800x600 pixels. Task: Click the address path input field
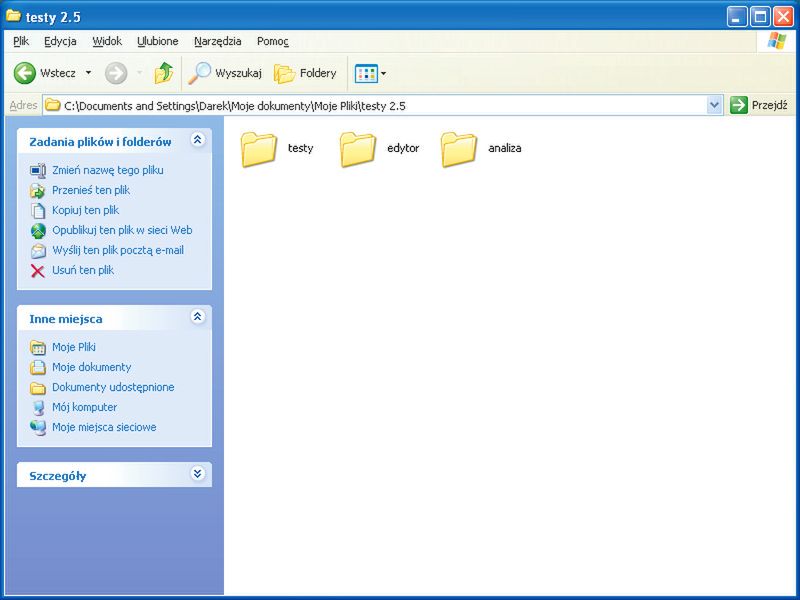click(x=380, y=105)
